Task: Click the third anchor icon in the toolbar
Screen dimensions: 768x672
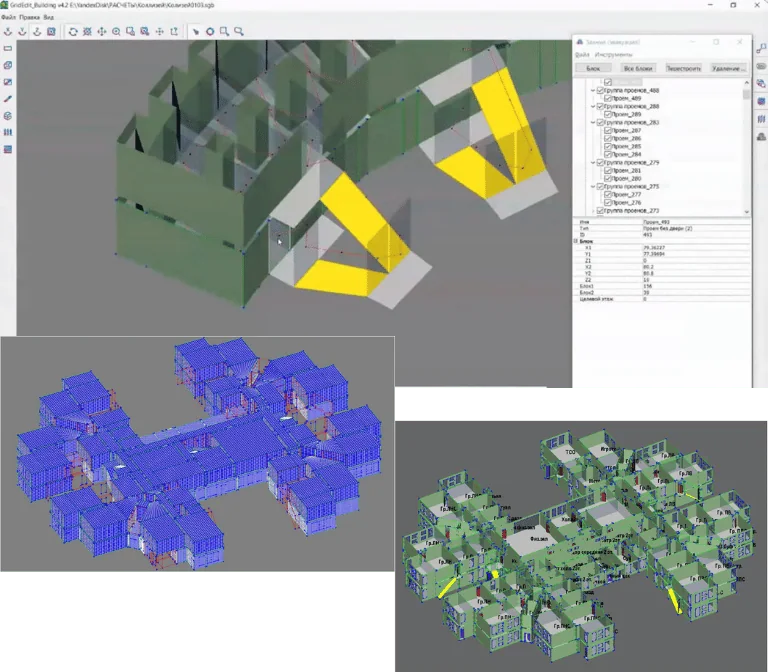Action: click(x=37, y=31)
